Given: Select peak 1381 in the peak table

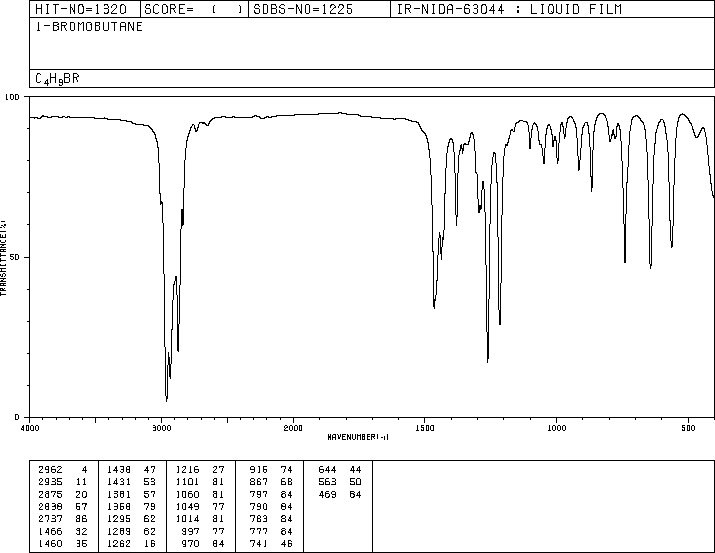Looking at the screenshot, I should pyautogui.click(x=119, y=495).
